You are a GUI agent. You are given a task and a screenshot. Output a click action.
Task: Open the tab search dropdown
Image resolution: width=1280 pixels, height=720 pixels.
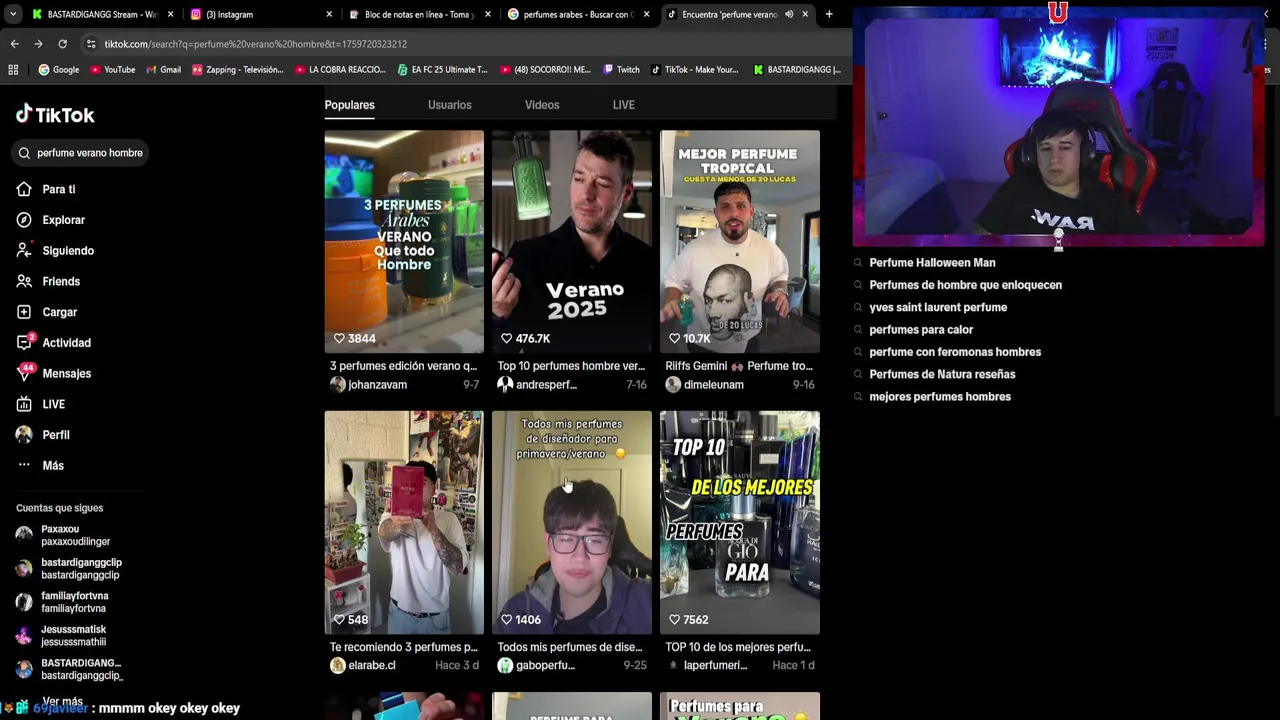pyautogui.click(x=12, y=14)
